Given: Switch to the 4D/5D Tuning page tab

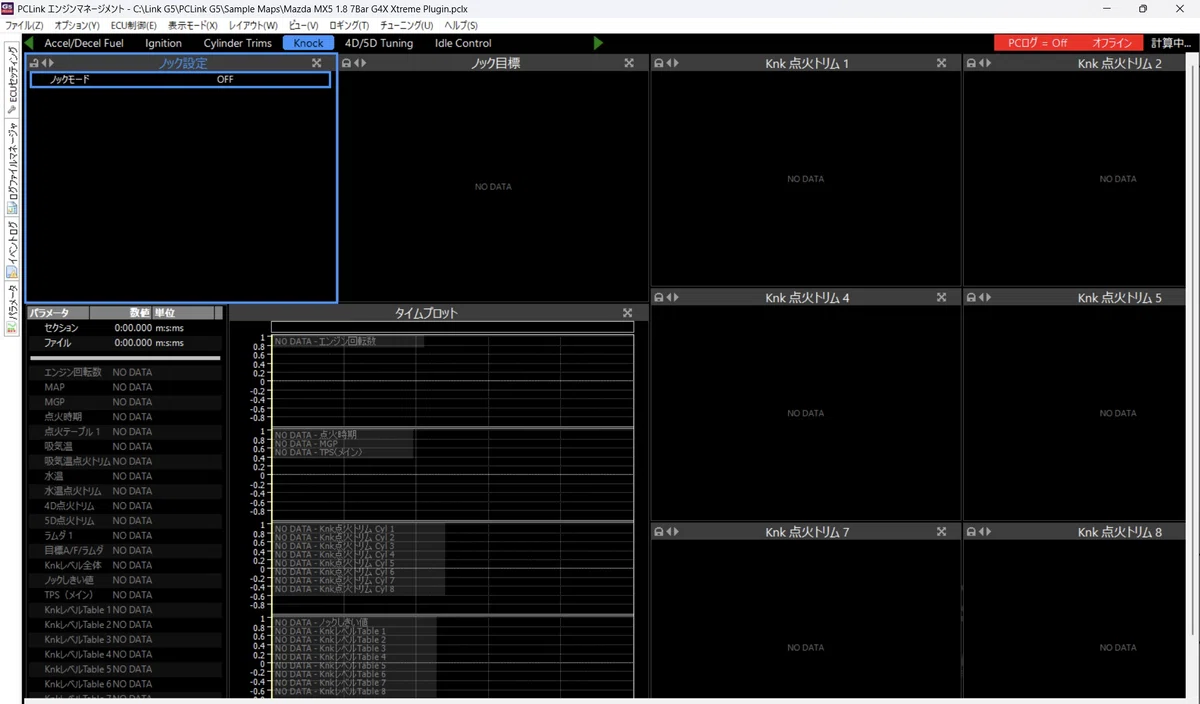Looking at the screenshot, I should coord(378,43).
